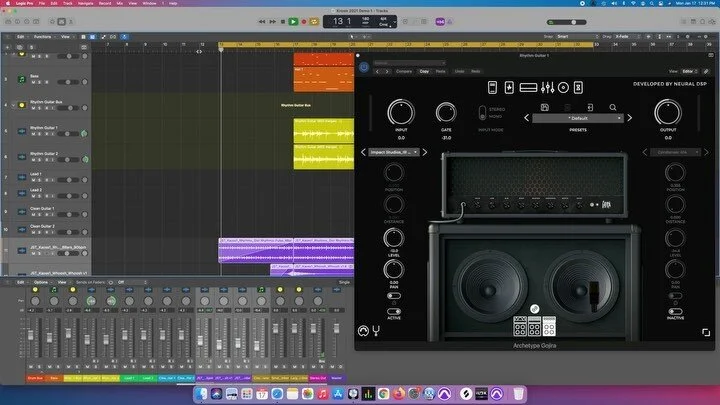Open the File menu in menu bar
Screen dimensions: 720x405
[x=42, y=3]
